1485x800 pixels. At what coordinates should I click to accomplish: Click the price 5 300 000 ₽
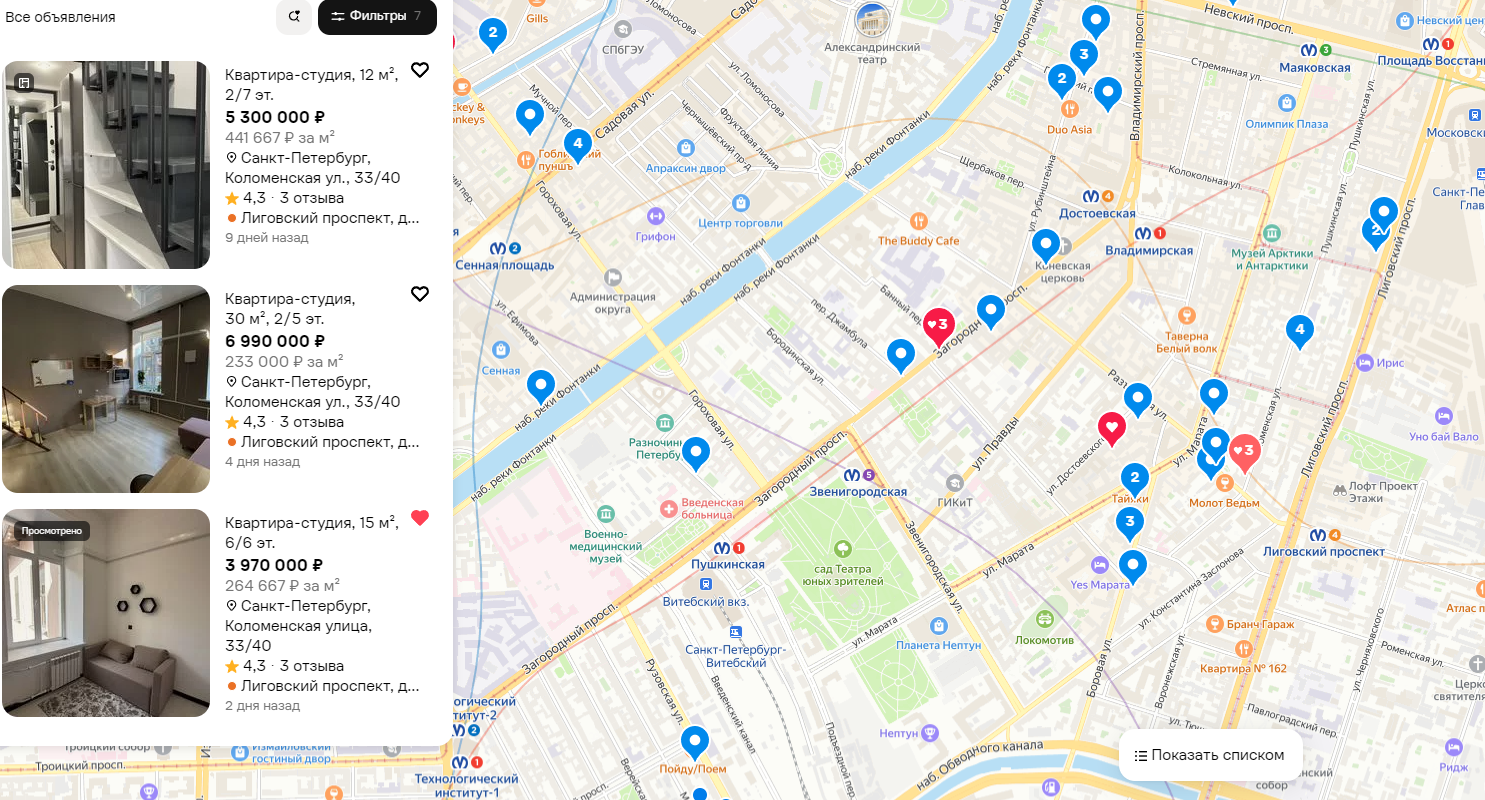point(275,117)
